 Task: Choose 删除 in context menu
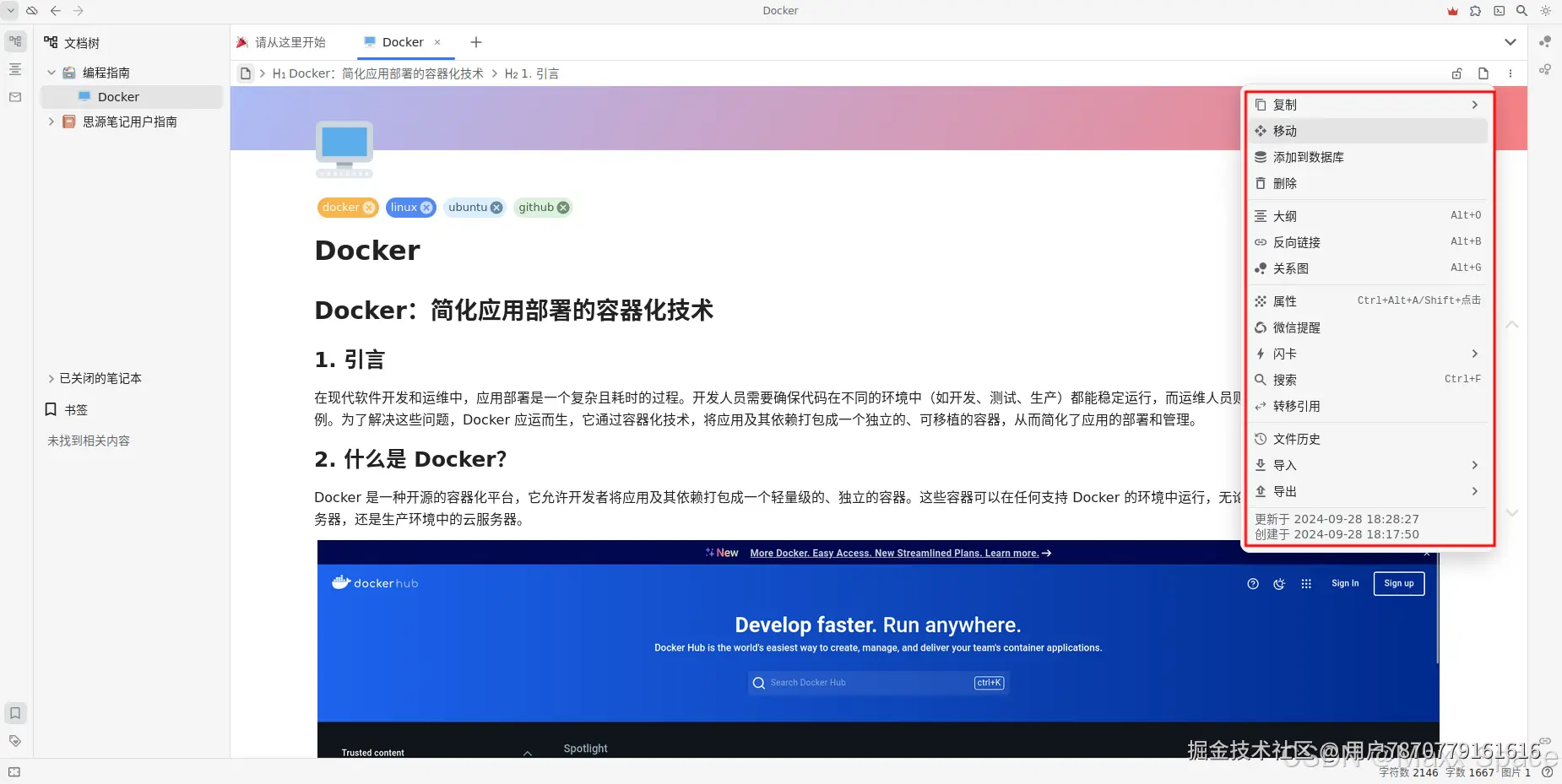[1368, 183]
